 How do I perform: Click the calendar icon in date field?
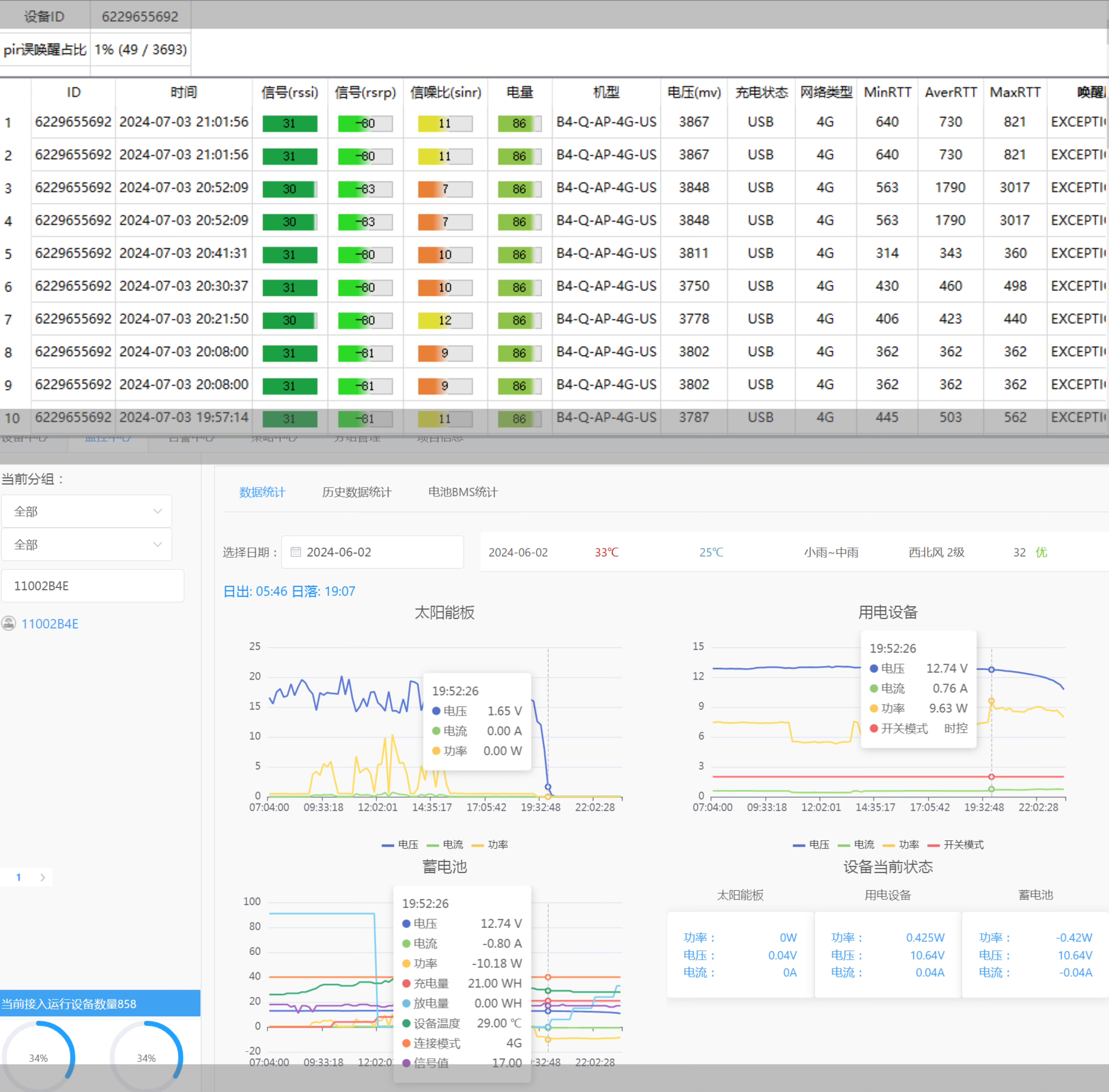click(x=296, y=552)
